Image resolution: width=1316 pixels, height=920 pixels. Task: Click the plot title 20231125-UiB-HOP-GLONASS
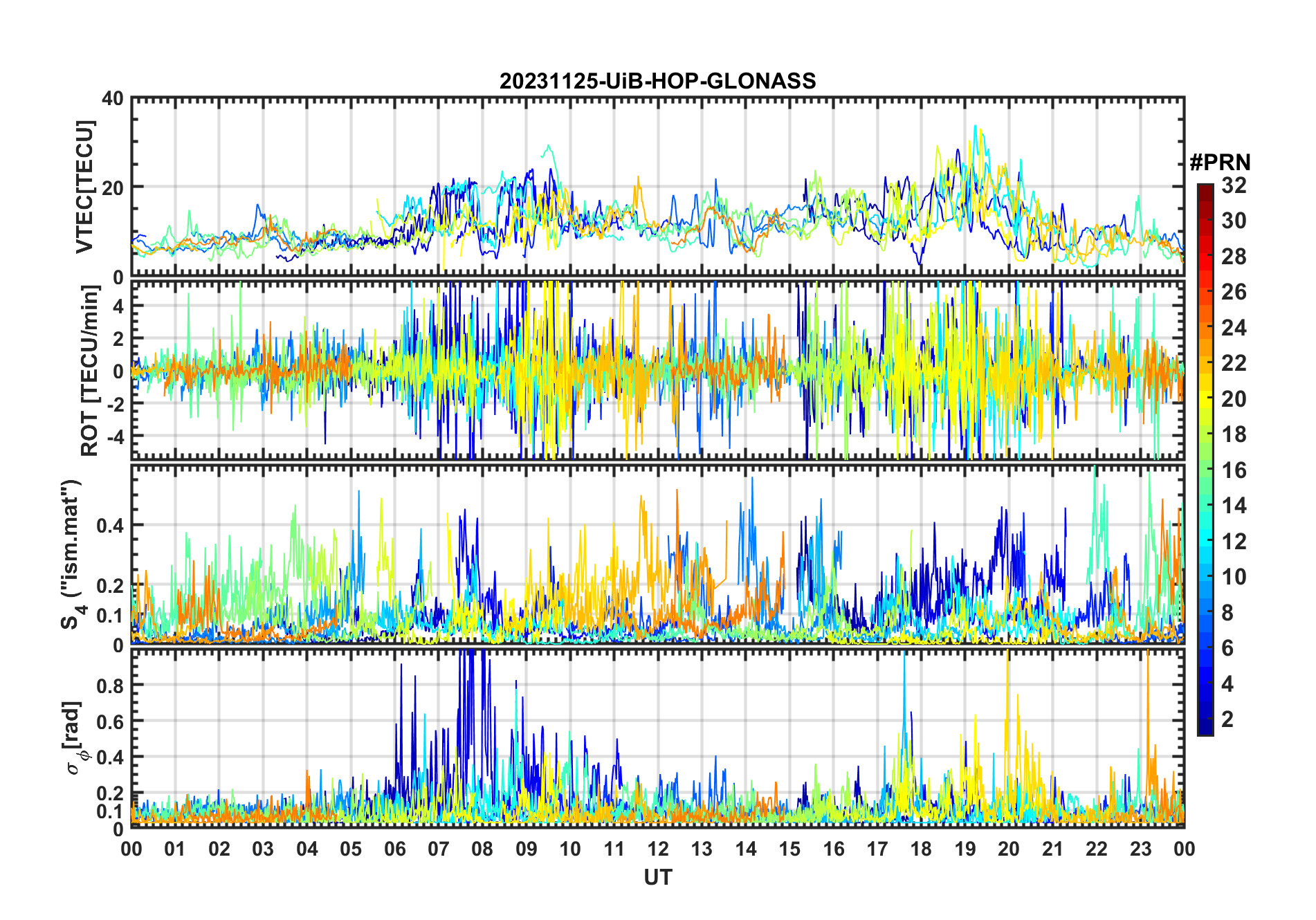tap(657, 82)
